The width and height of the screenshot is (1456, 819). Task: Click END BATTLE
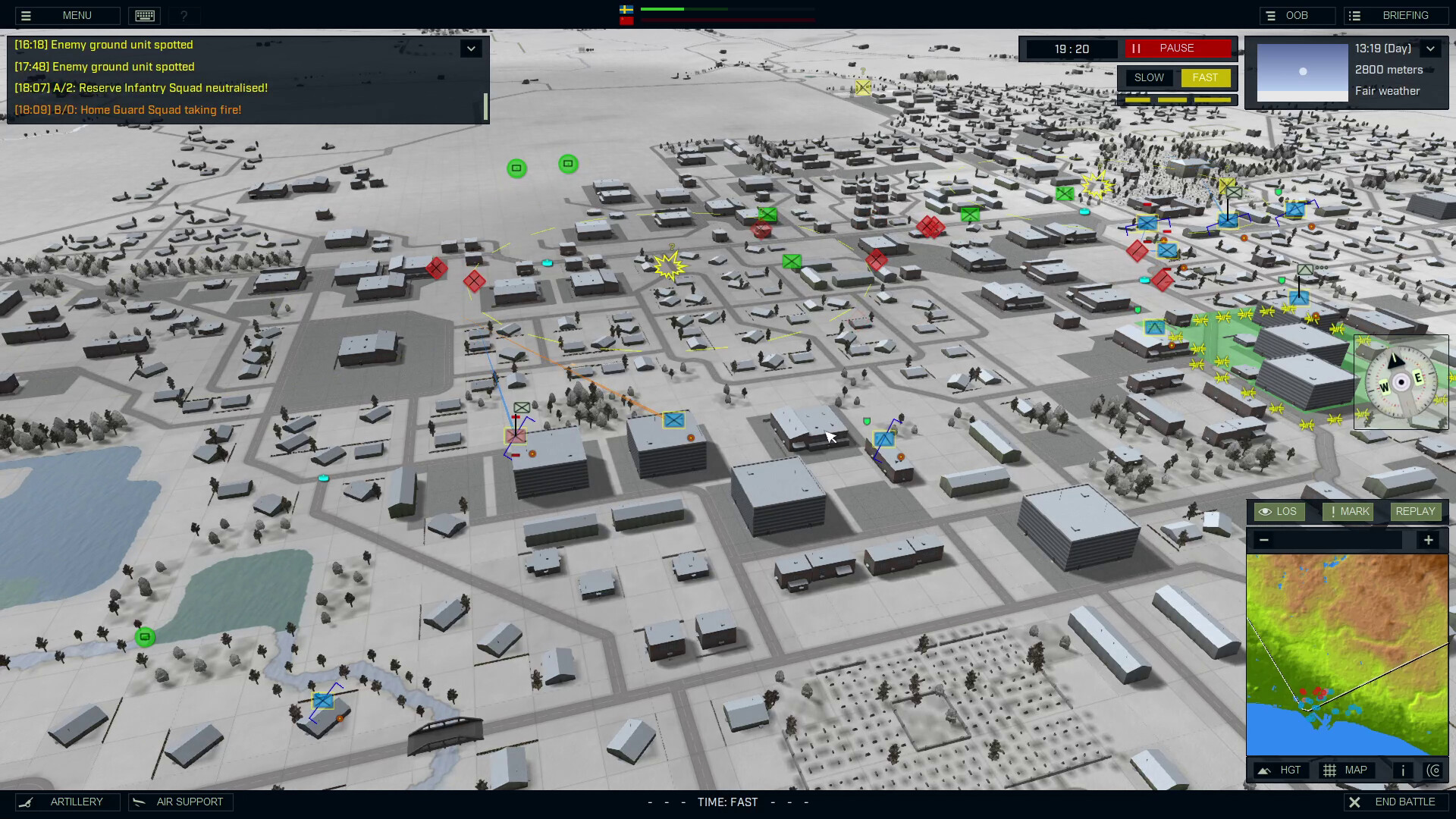1395,802
